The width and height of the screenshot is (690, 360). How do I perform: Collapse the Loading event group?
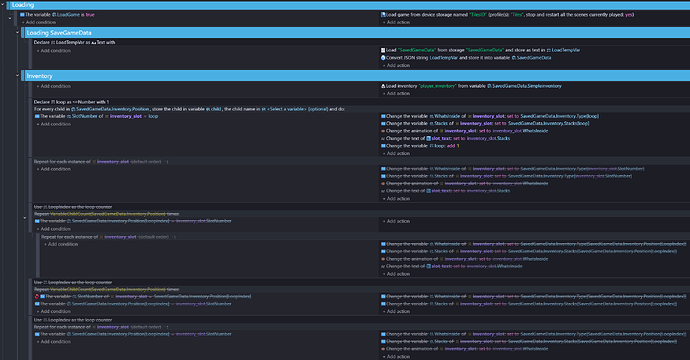click(3, 4)
